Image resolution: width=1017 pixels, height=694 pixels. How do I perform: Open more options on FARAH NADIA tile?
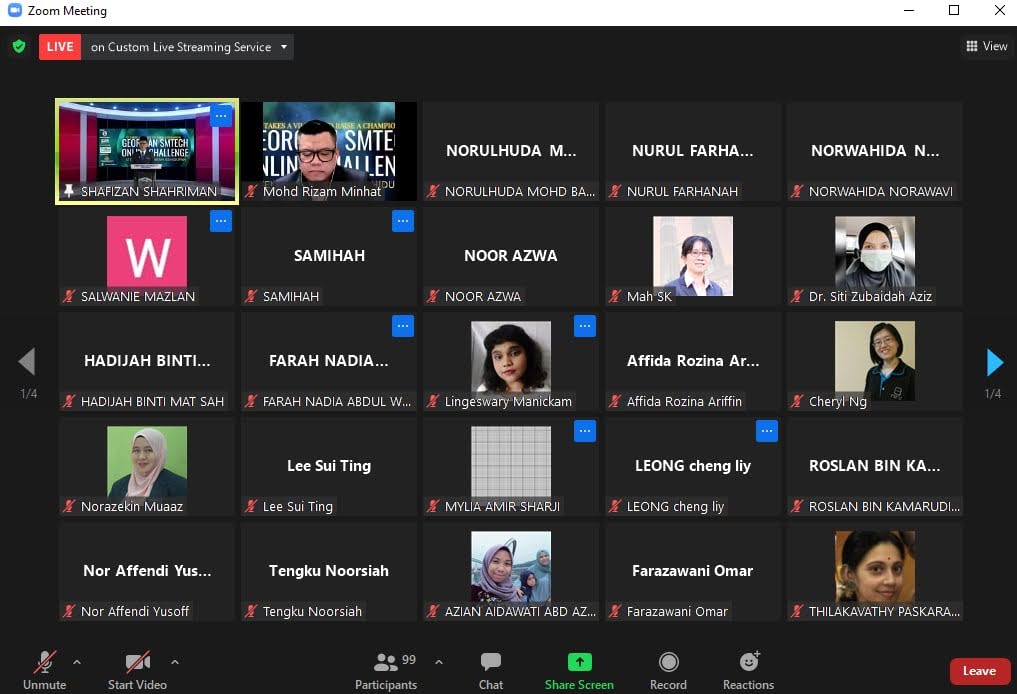[403, 326]
